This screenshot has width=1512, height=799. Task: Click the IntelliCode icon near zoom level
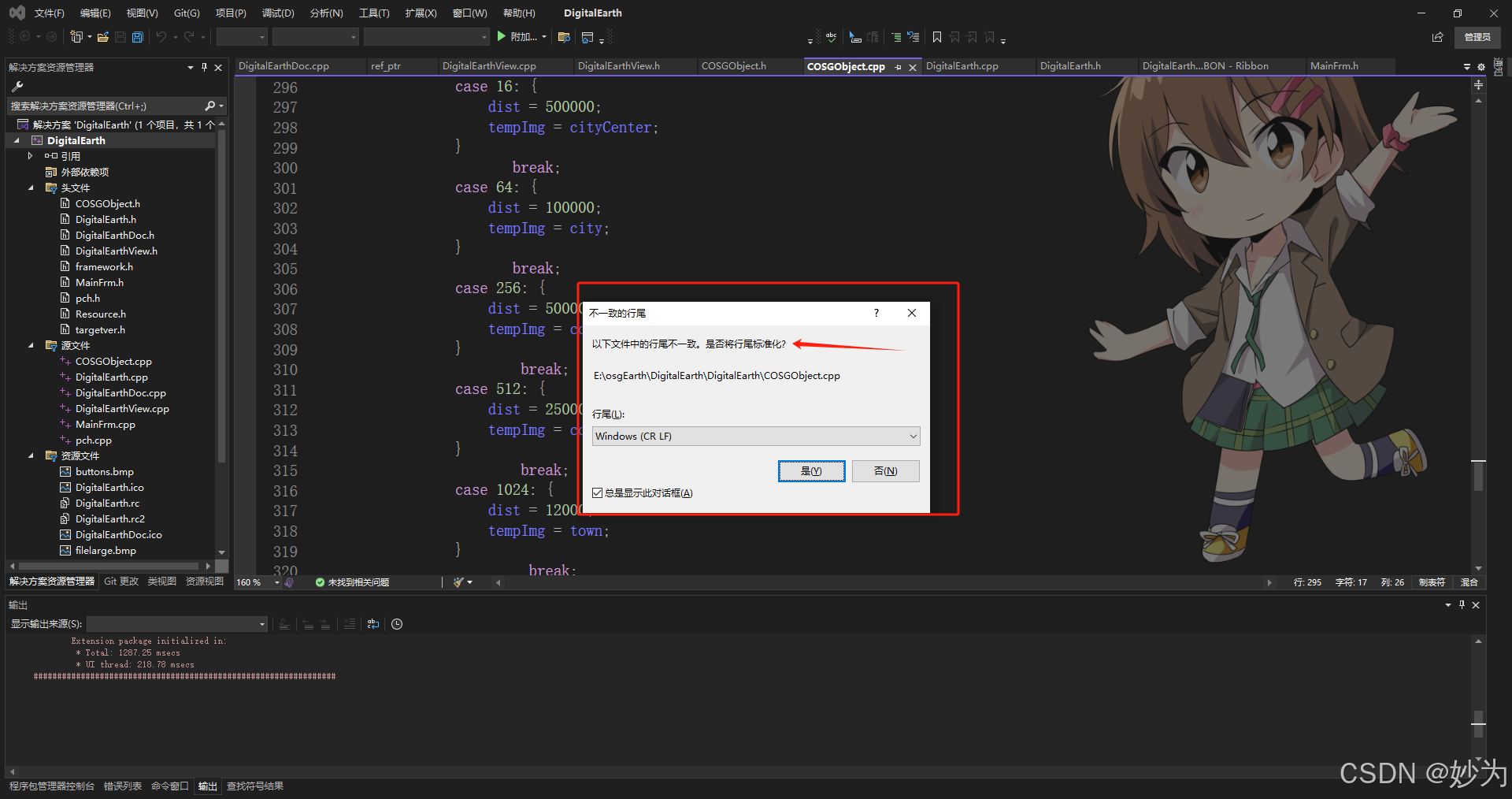[290, 582]
